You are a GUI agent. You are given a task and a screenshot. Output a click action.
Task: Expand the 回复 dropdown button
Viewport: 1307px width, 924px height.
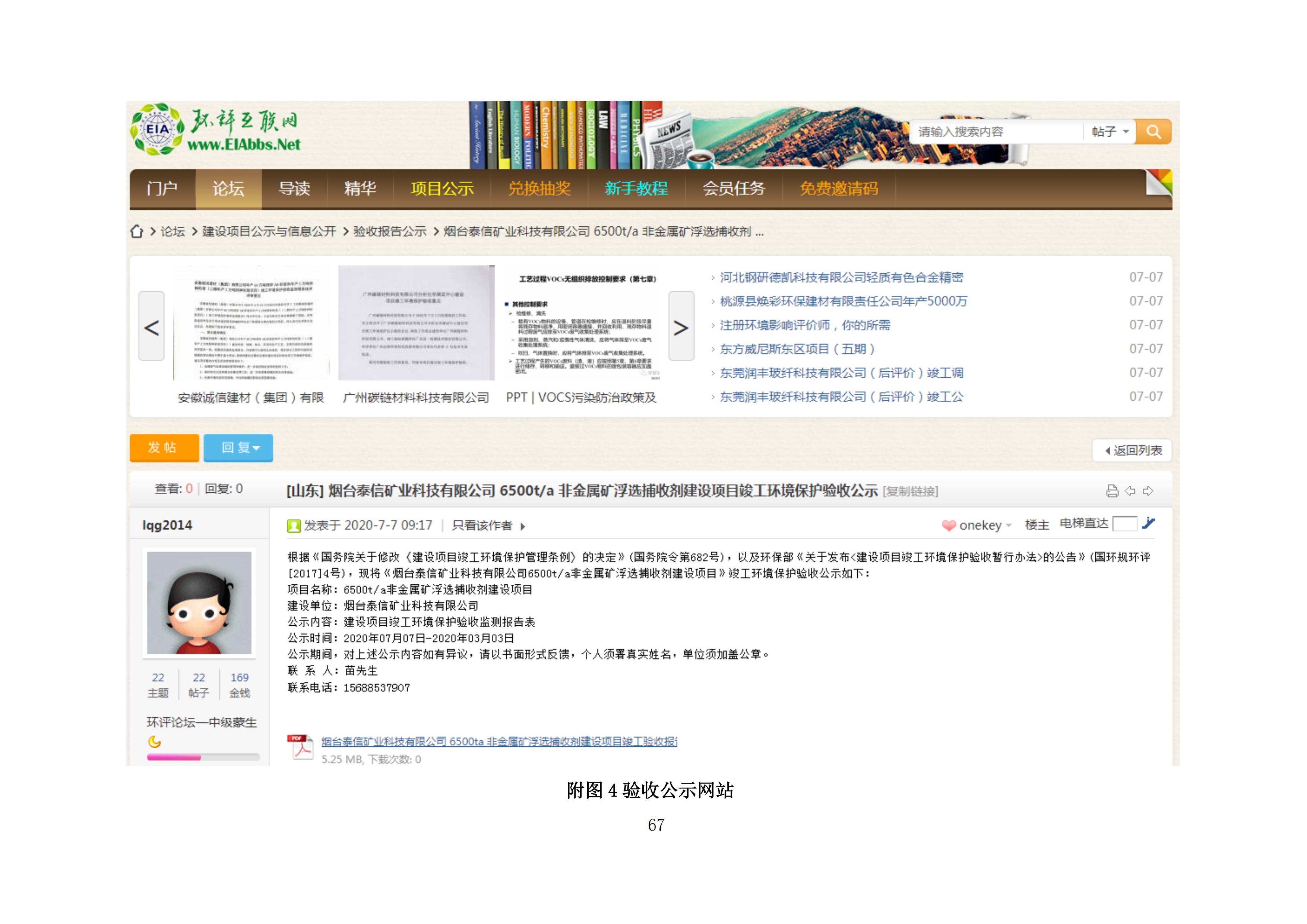[x=238, y=448]
